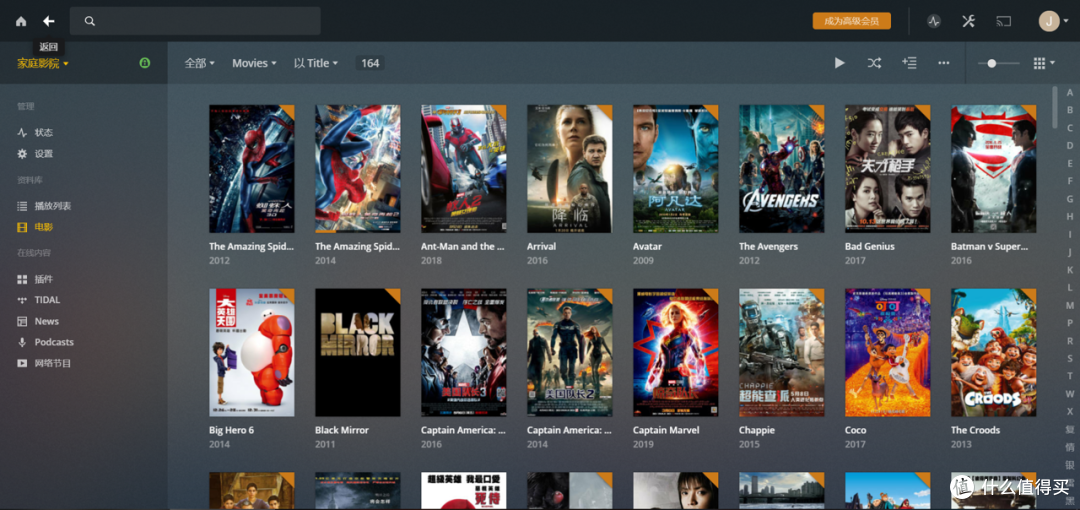Expand the 家庭影院 server dropdown
1080x510 pixels.
43,63
